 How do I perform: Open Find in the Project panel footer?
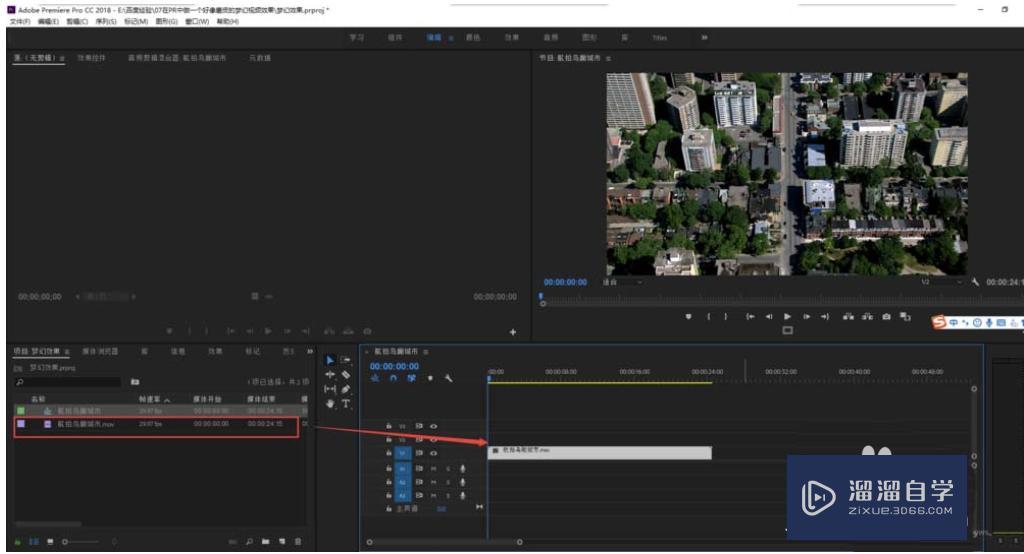pos(249,542)
